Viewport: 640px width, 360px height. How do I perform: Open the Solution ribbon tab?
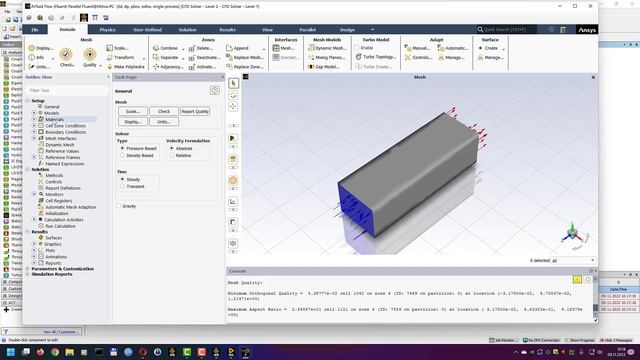click(187, 30)
